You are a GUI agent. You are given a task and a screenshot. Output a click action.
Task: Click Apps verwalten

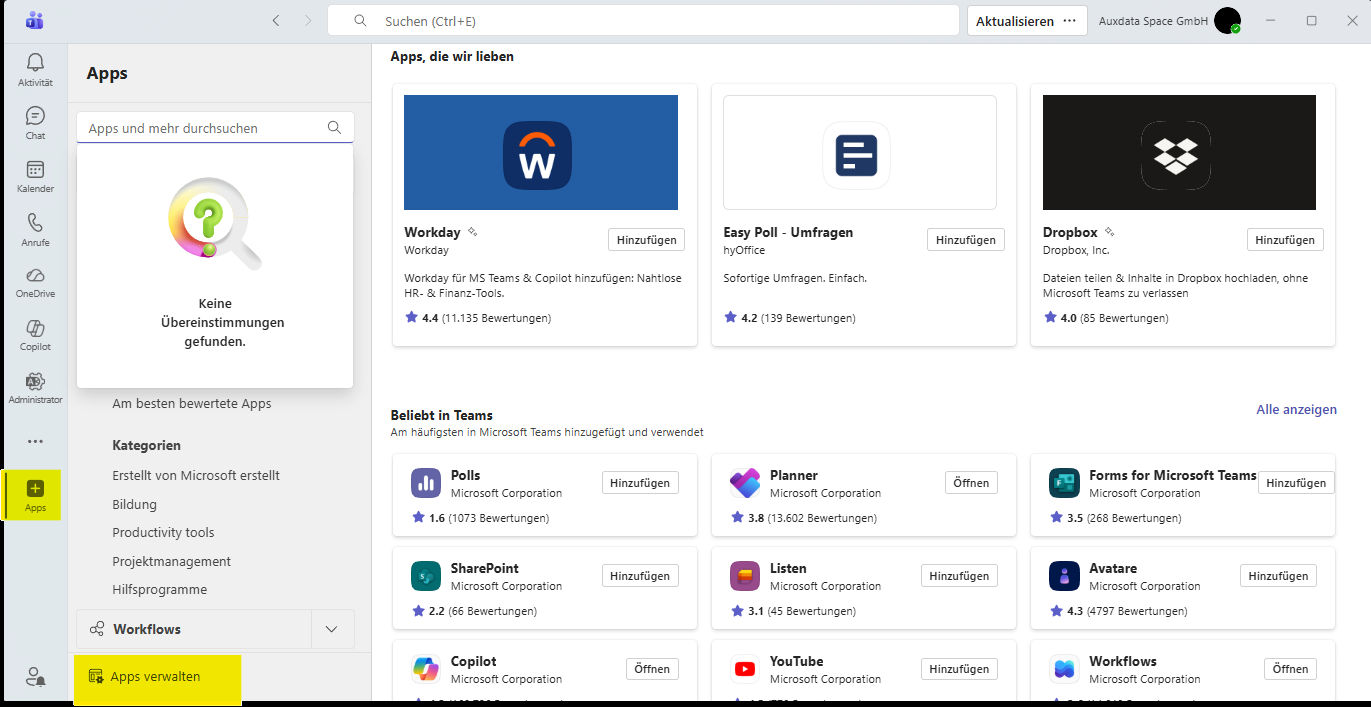point(157,677)
